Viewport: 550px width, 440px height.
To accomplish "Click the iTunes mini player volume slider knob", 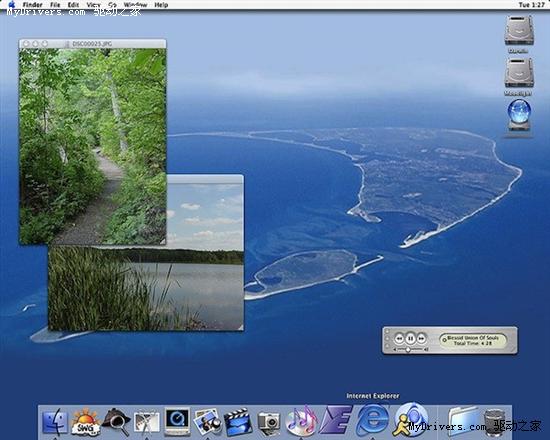I will point(408,349).
